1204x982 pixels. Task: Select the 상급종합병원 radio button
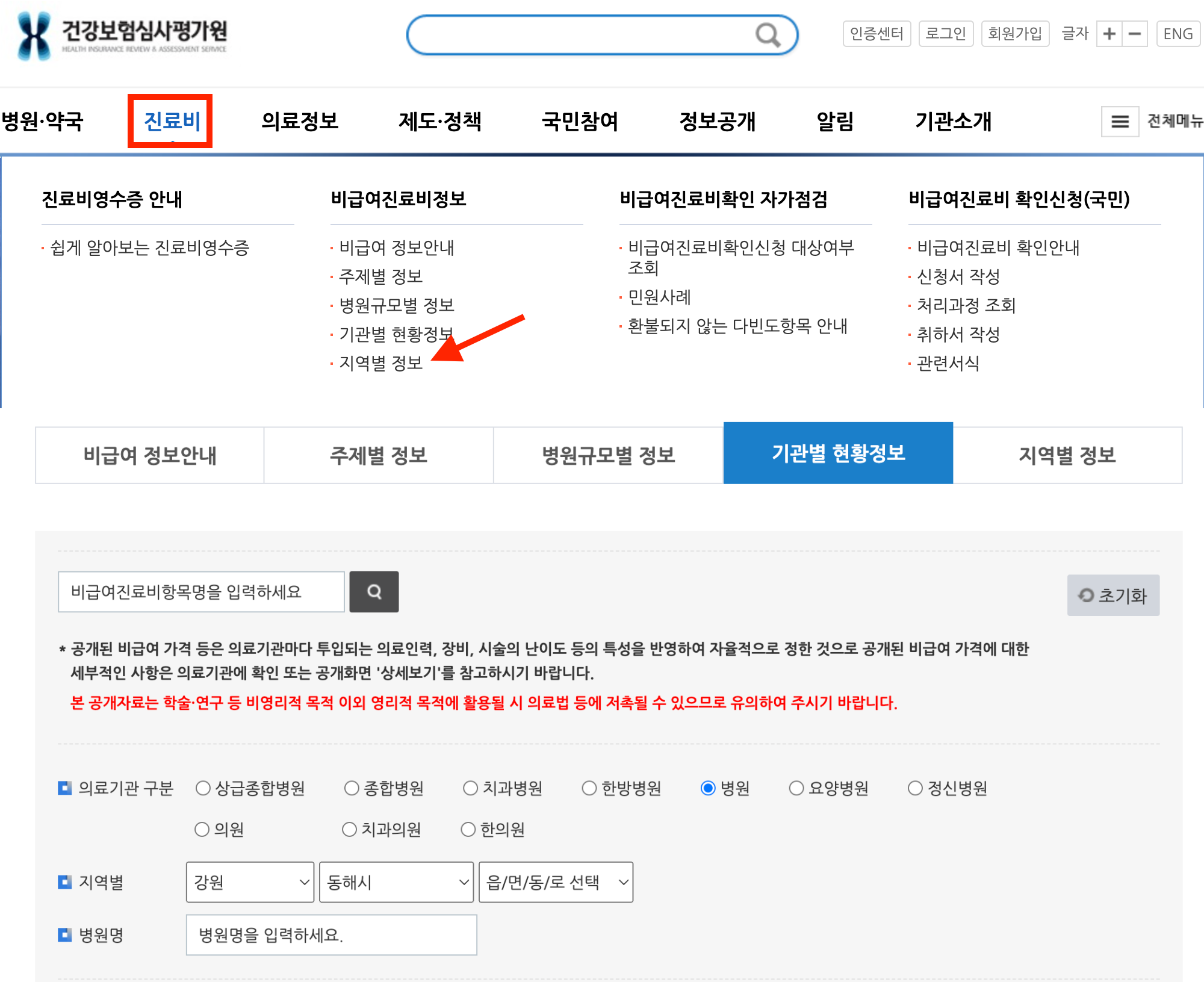click(x=203, y=788)
